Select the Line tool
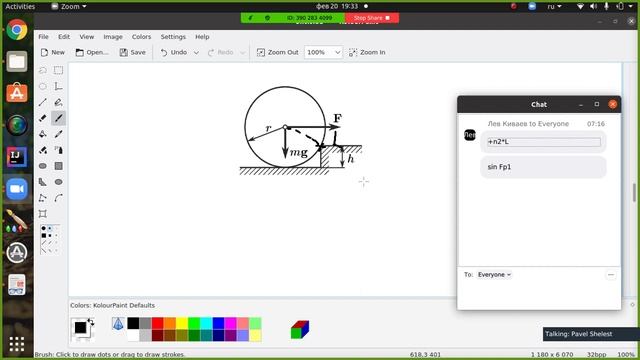640x360 pixels. coord(42,102)
